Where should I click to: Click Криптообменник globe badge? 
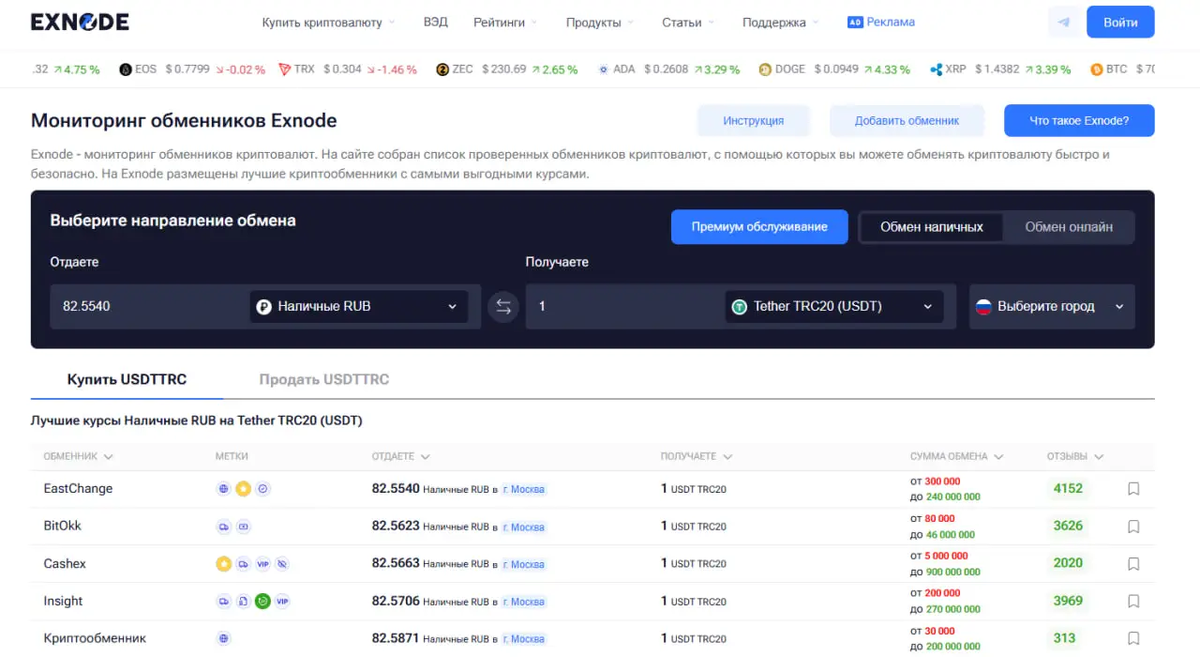(x=223, y=638)
